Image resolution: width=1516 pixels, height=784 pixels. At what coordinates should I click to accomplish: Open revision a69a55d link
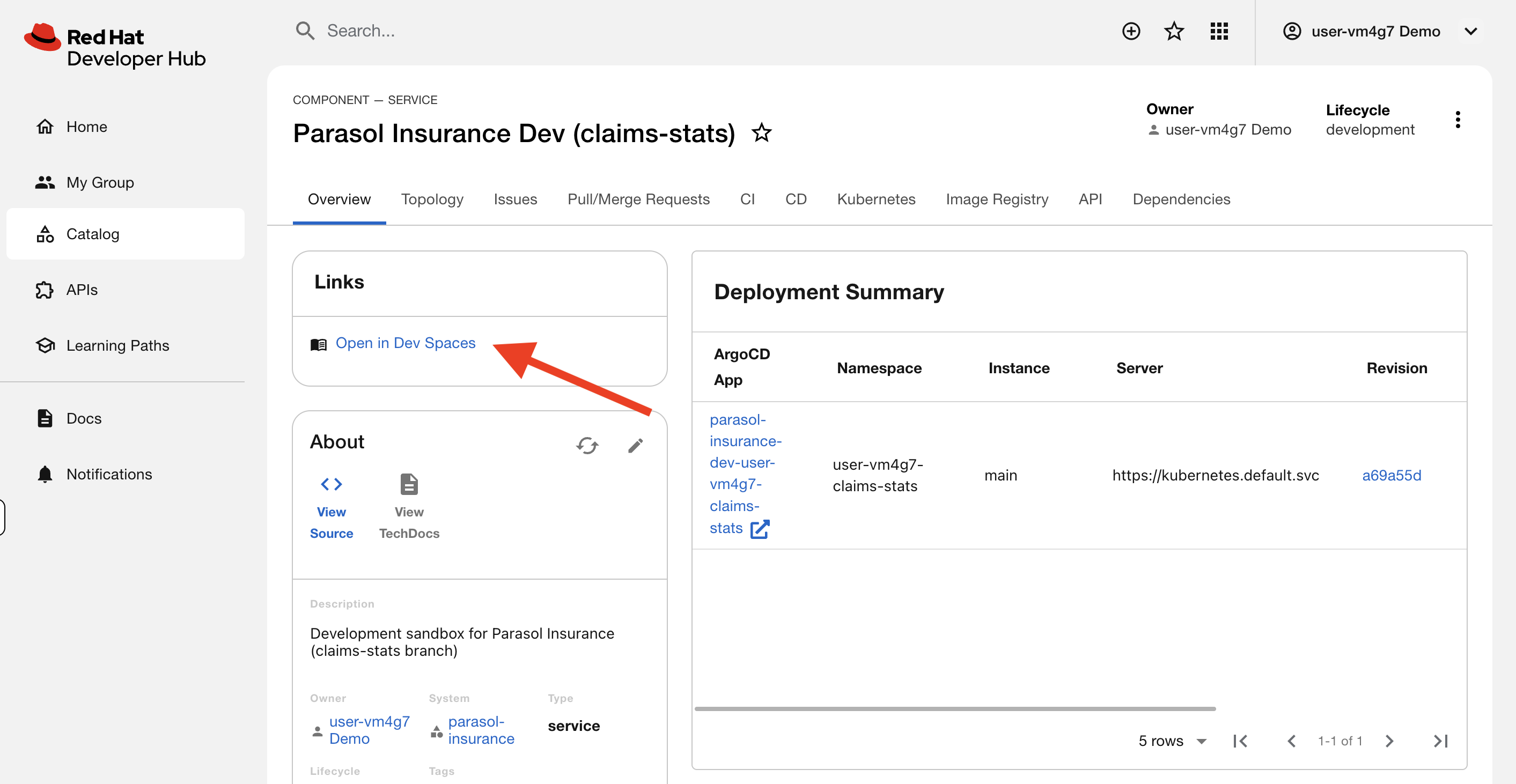1391,475
